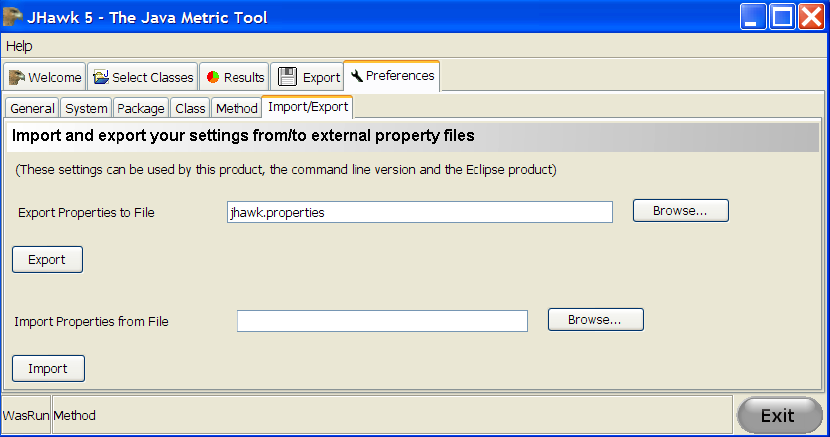Open the Results tab
830x437 pixels.
click(234, 77)
